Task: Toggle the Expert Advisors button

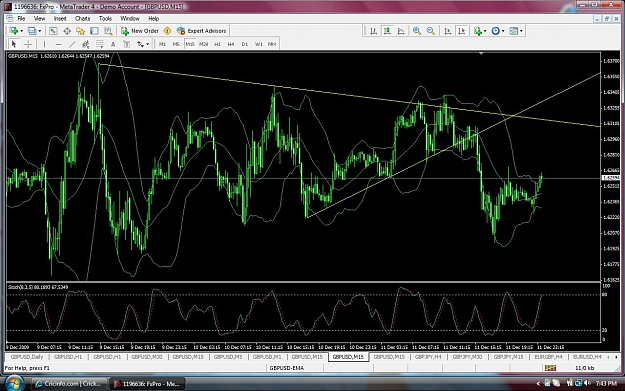Action: pos(202,31)
